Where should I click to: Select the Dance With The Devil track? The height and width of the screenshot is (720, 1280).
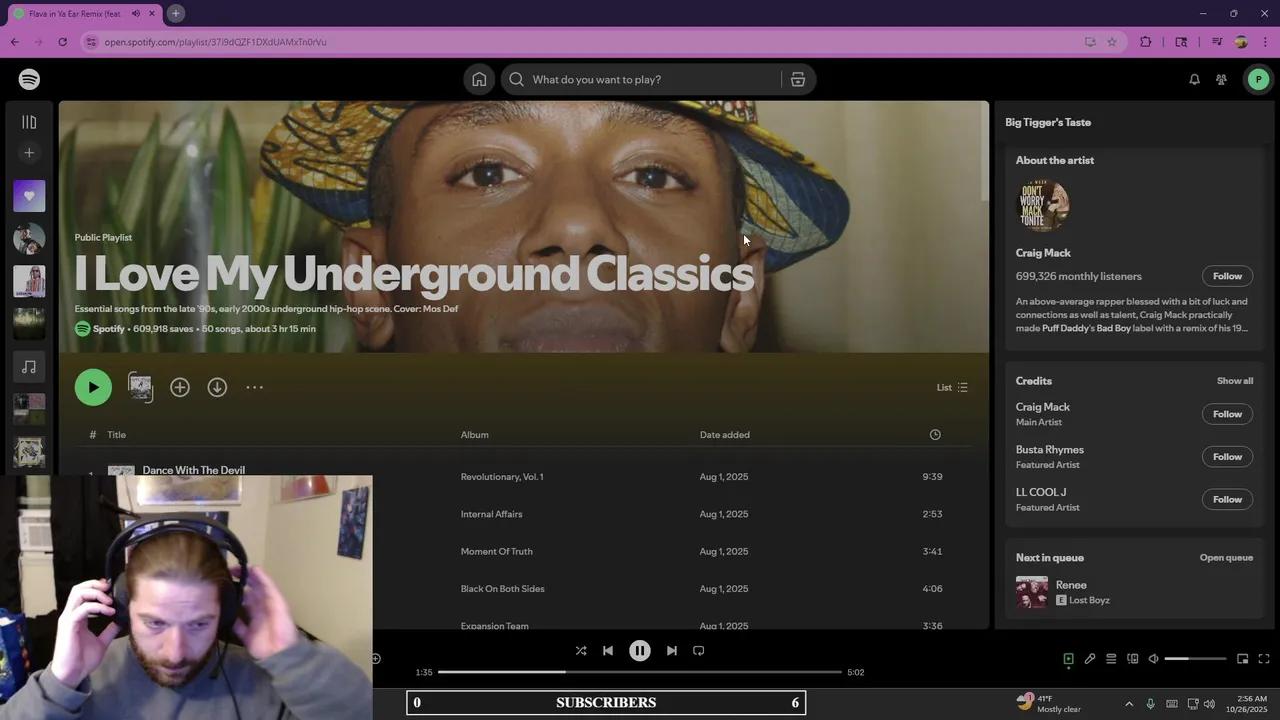point(193,470)
